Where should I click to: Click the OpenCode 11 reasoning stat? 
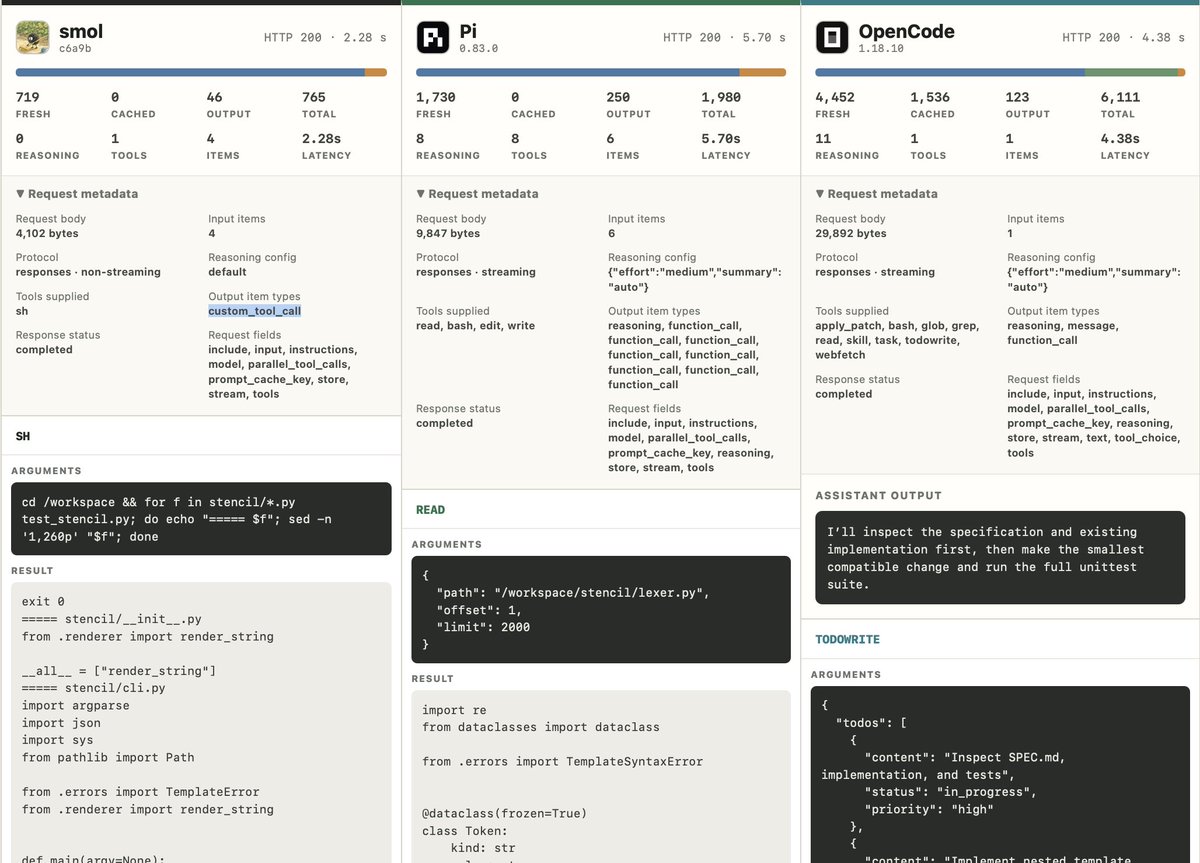point(847,146)
